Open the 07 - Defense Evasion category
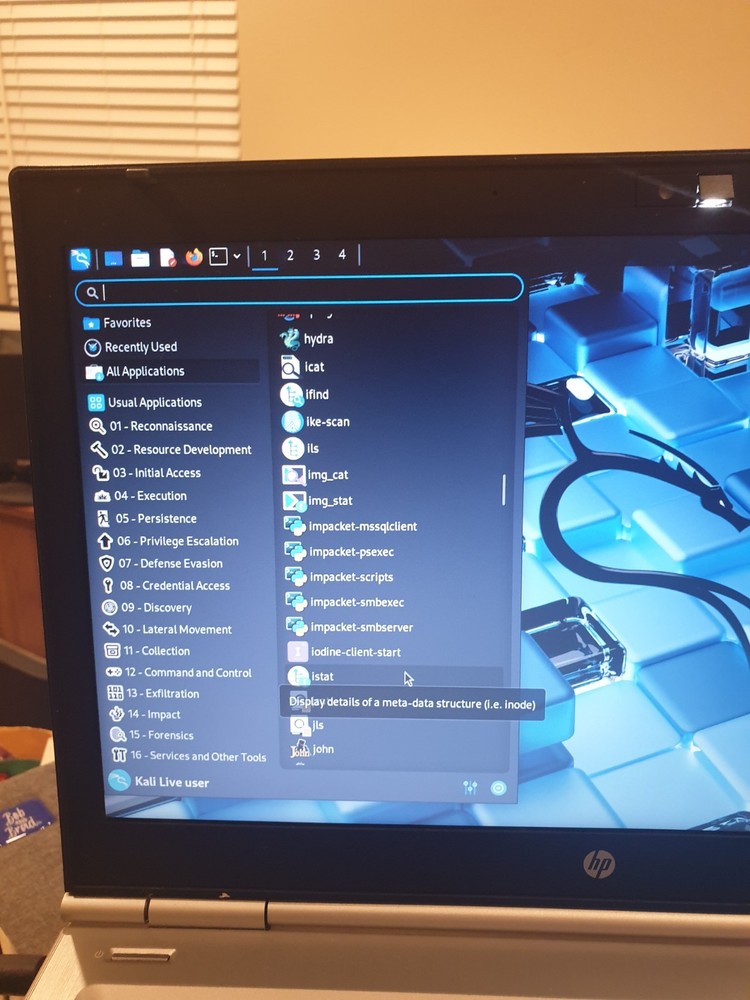750x1000 pixels. click(x=183, y=563)
